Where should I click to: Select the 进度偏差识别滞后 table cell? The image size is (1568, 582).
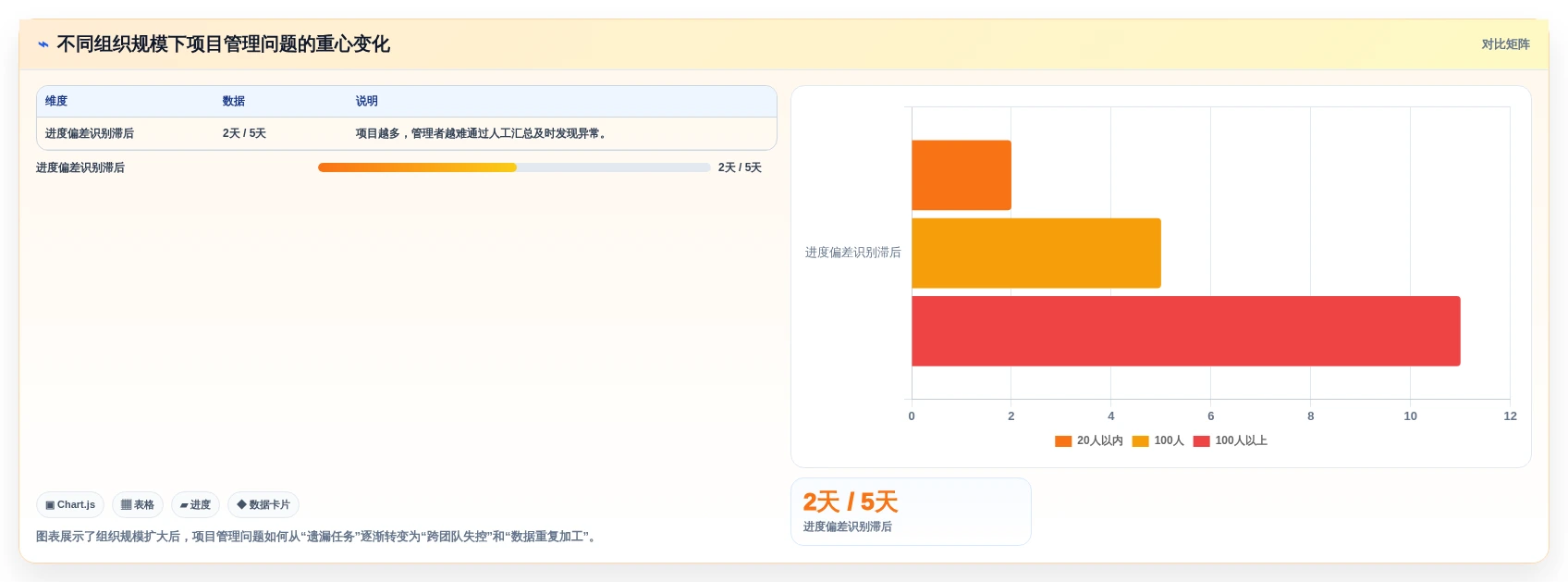click(x=90, y=133)
